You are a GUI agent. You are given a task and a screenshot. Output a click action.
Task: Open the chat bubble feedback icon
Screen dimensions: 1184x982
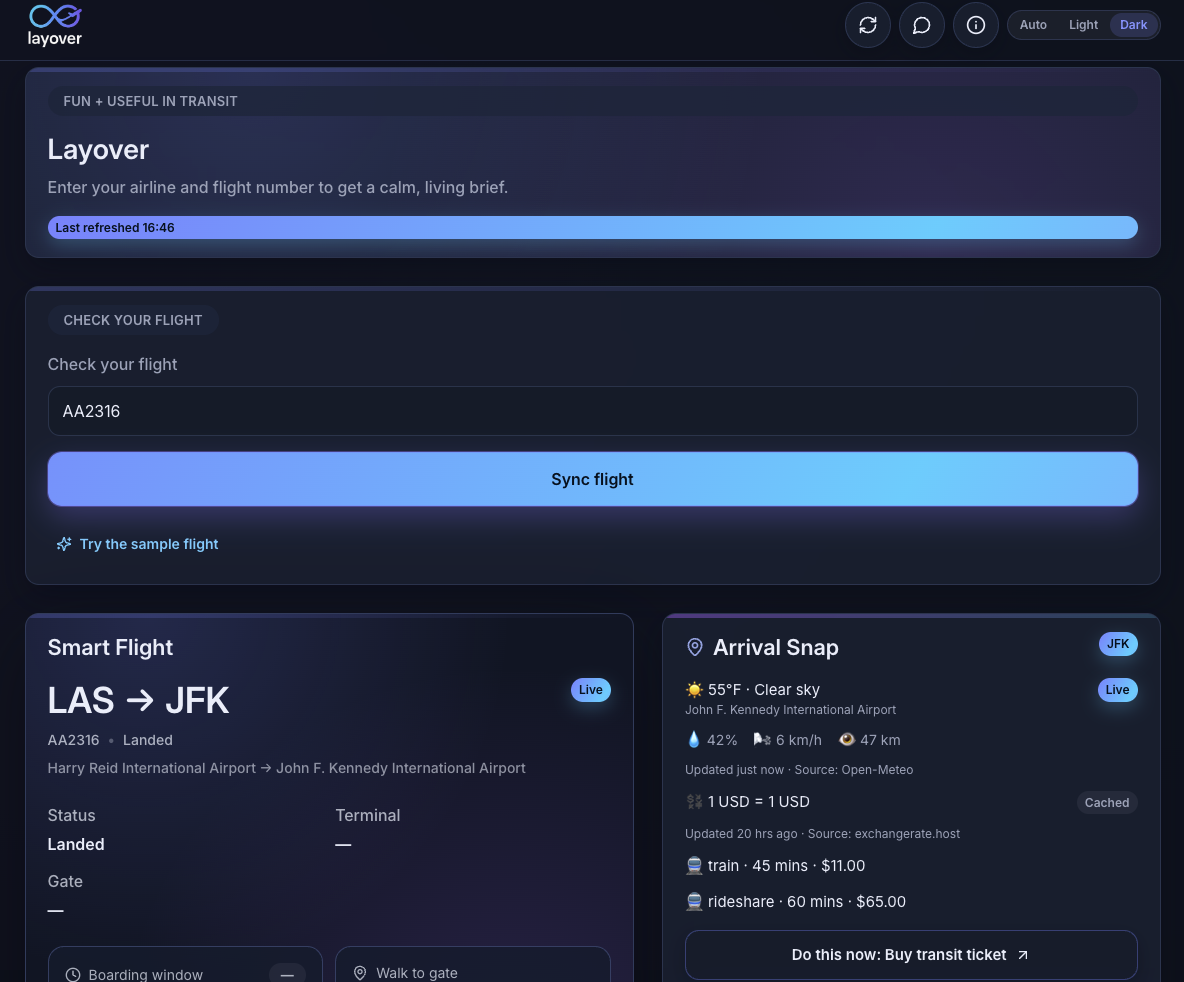point(921,25)
